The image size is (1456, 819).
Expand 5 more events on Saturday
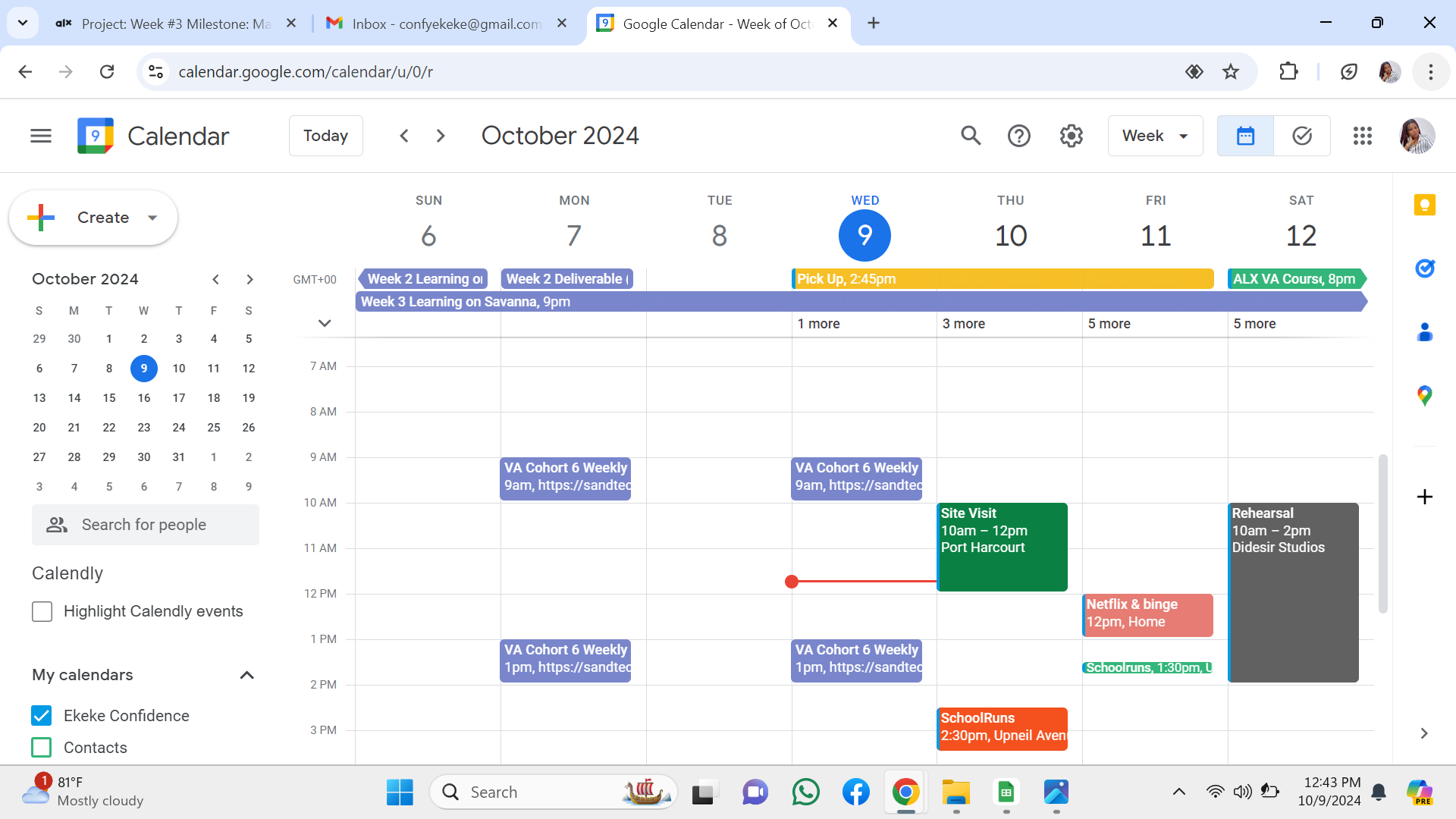tap(1254, 324)
